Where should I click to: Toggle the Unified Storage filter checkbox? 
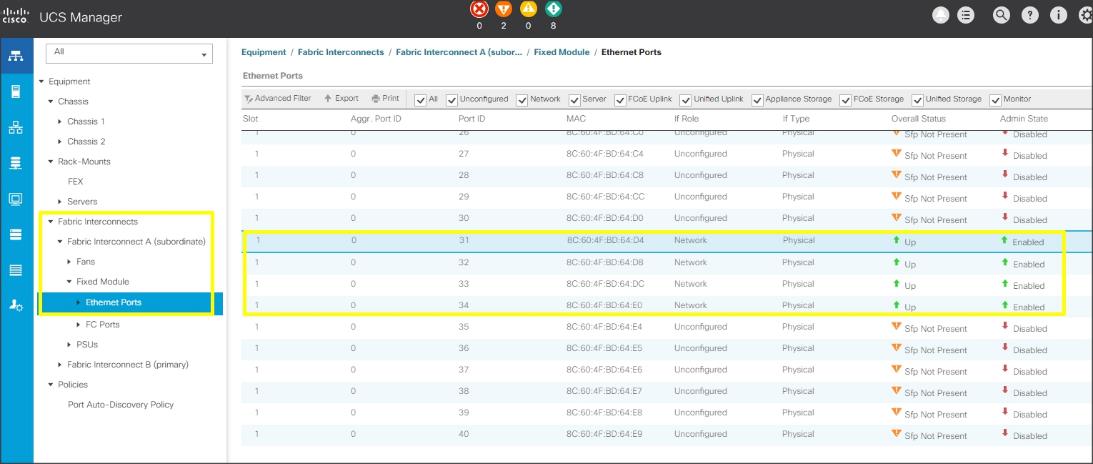click(917, 100)
